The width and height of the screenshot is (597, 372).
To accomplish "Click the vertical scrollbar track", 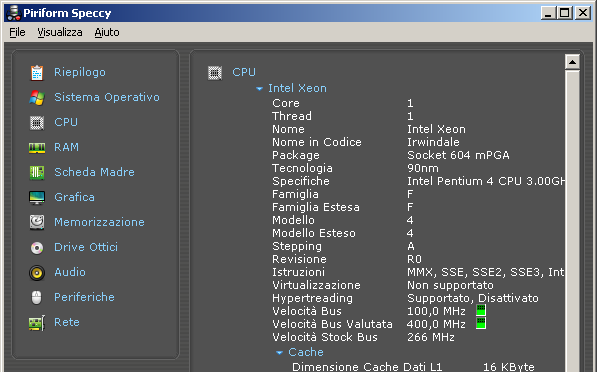I will coord(572,221).
